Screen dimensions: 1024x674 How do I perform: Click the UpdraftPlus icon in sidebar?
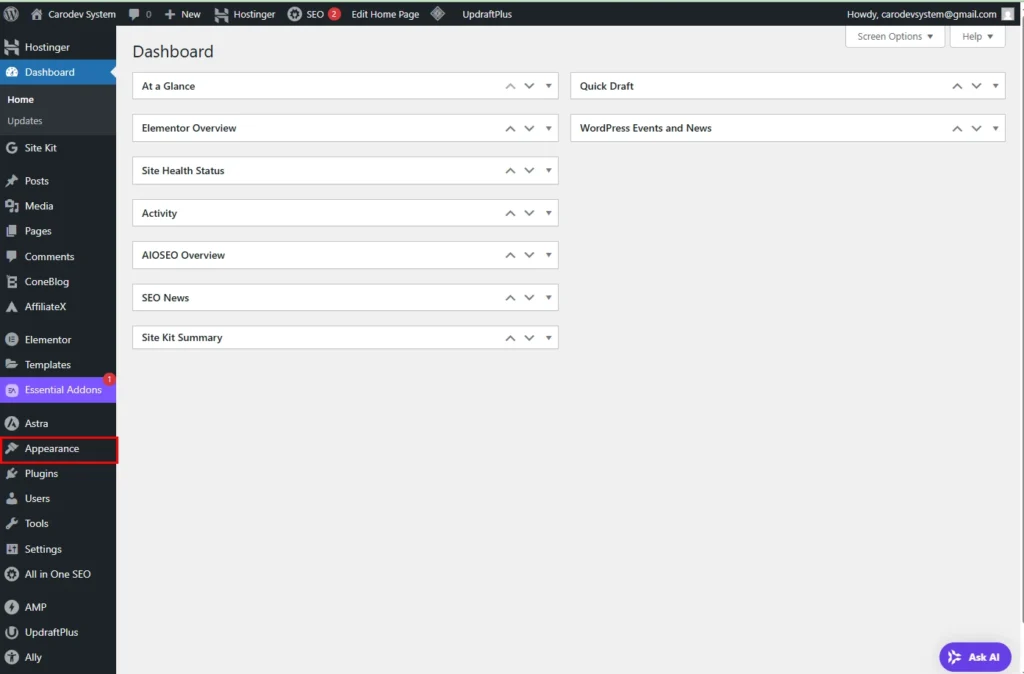[12, 633]
